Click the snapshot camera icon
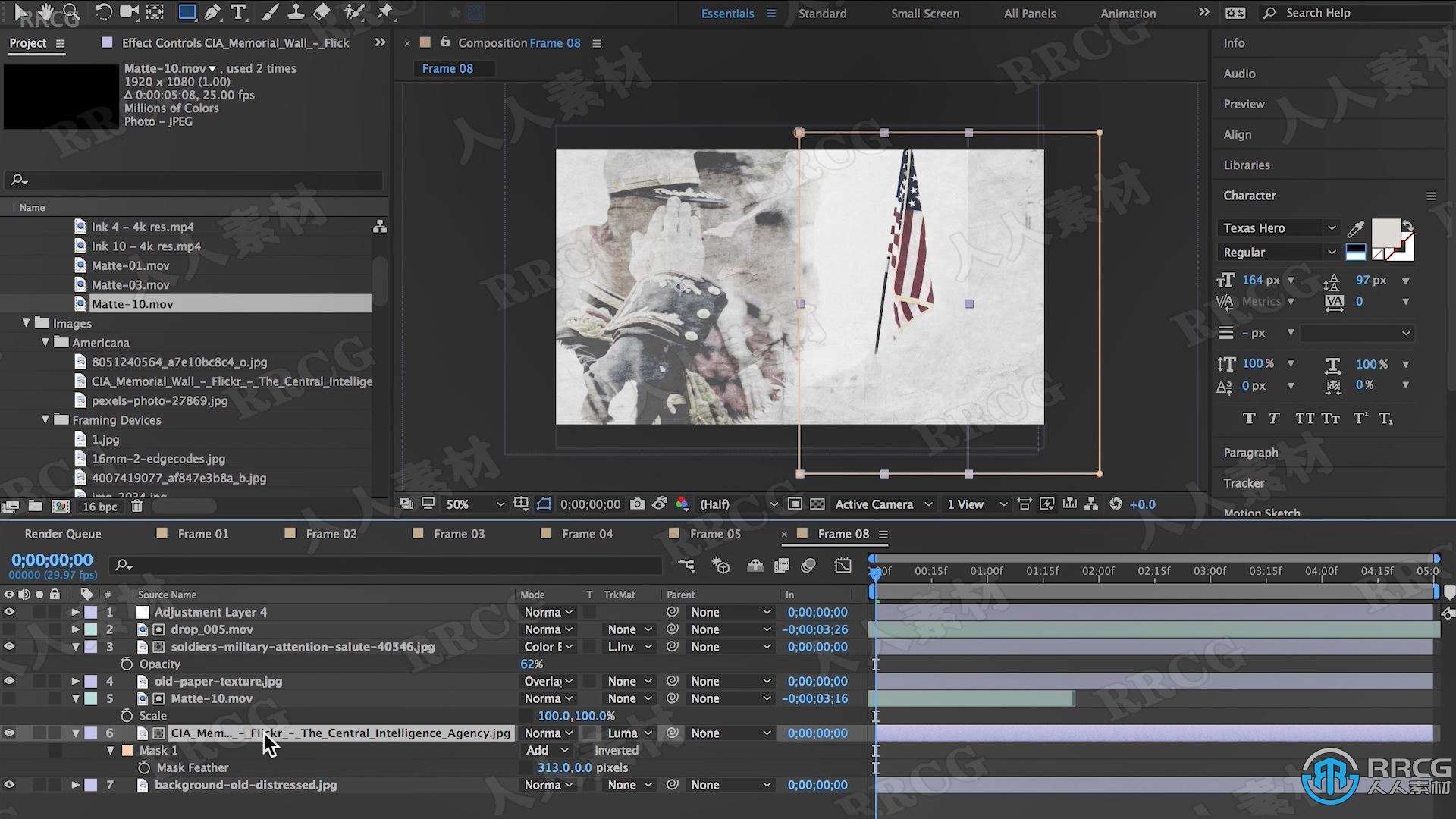 coord(638,504)
